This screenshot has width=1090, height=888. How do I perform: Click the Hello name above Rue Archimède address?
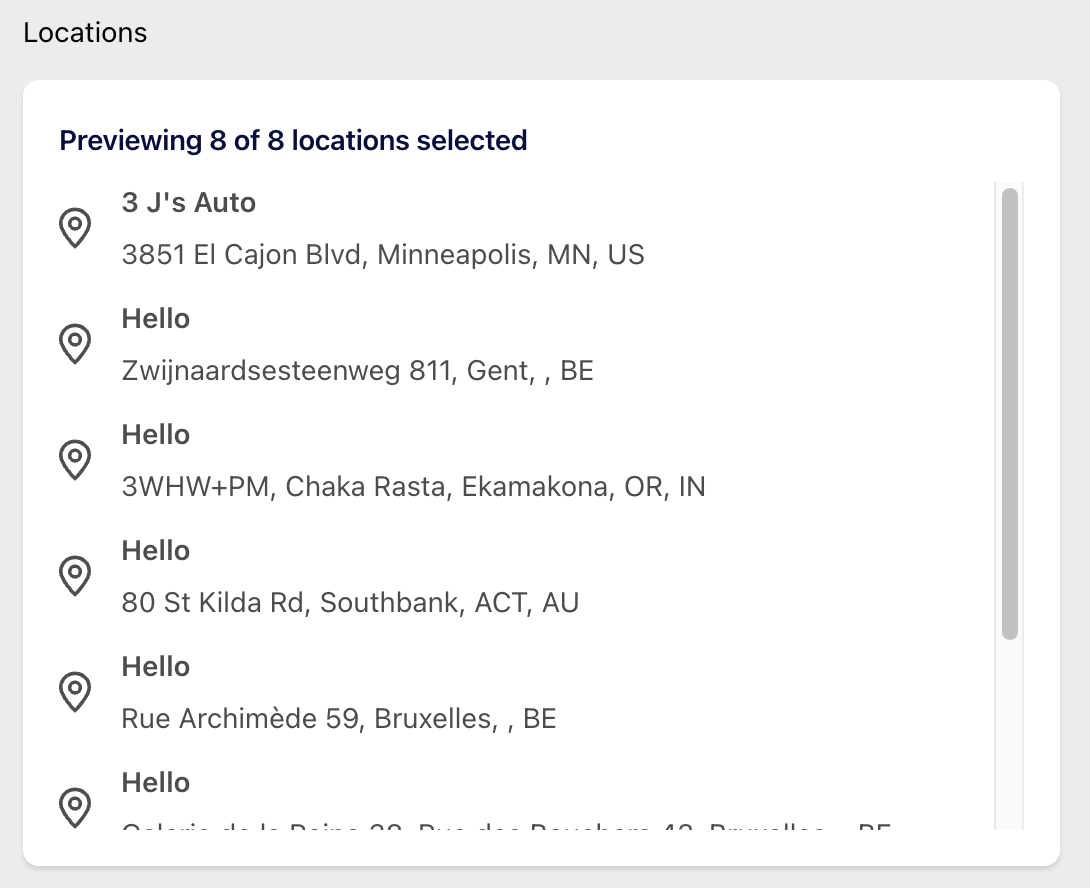click(156, 667)
